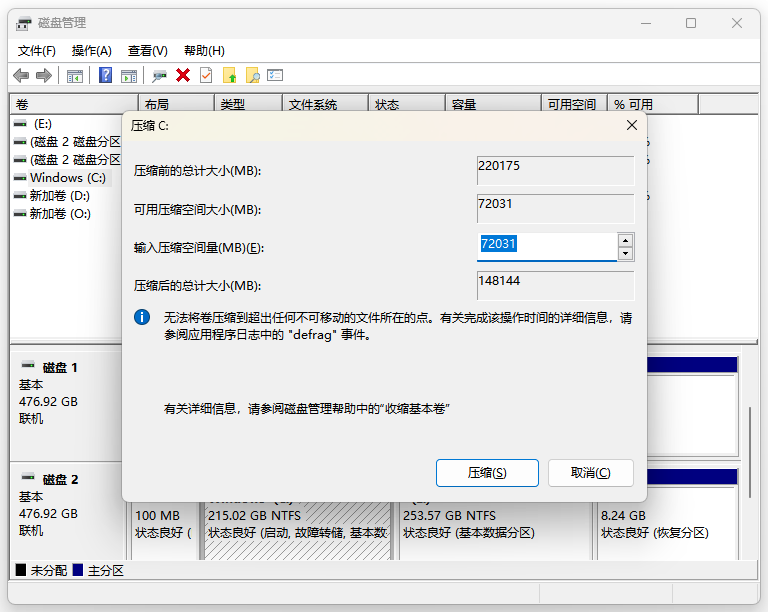Click the folder with magnifier icon
The height and width of the screenshot is (612, 768).
point(253,75)
